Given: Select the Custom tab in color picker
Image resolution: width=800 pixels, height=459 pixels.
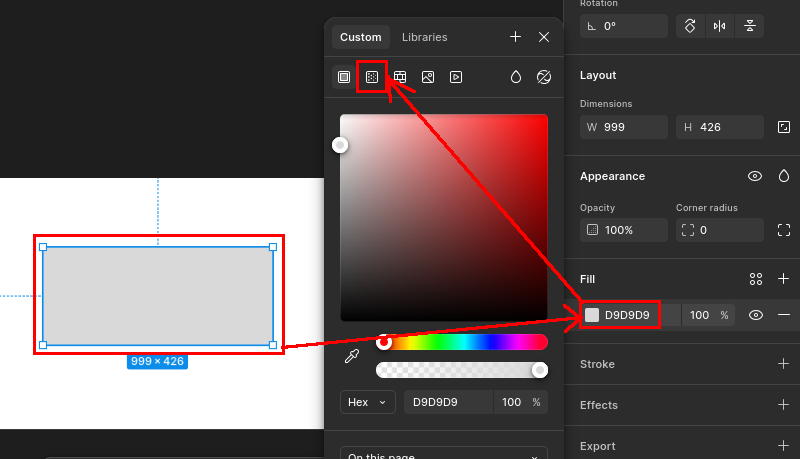Looking at the screenshot, I should 360,37.
